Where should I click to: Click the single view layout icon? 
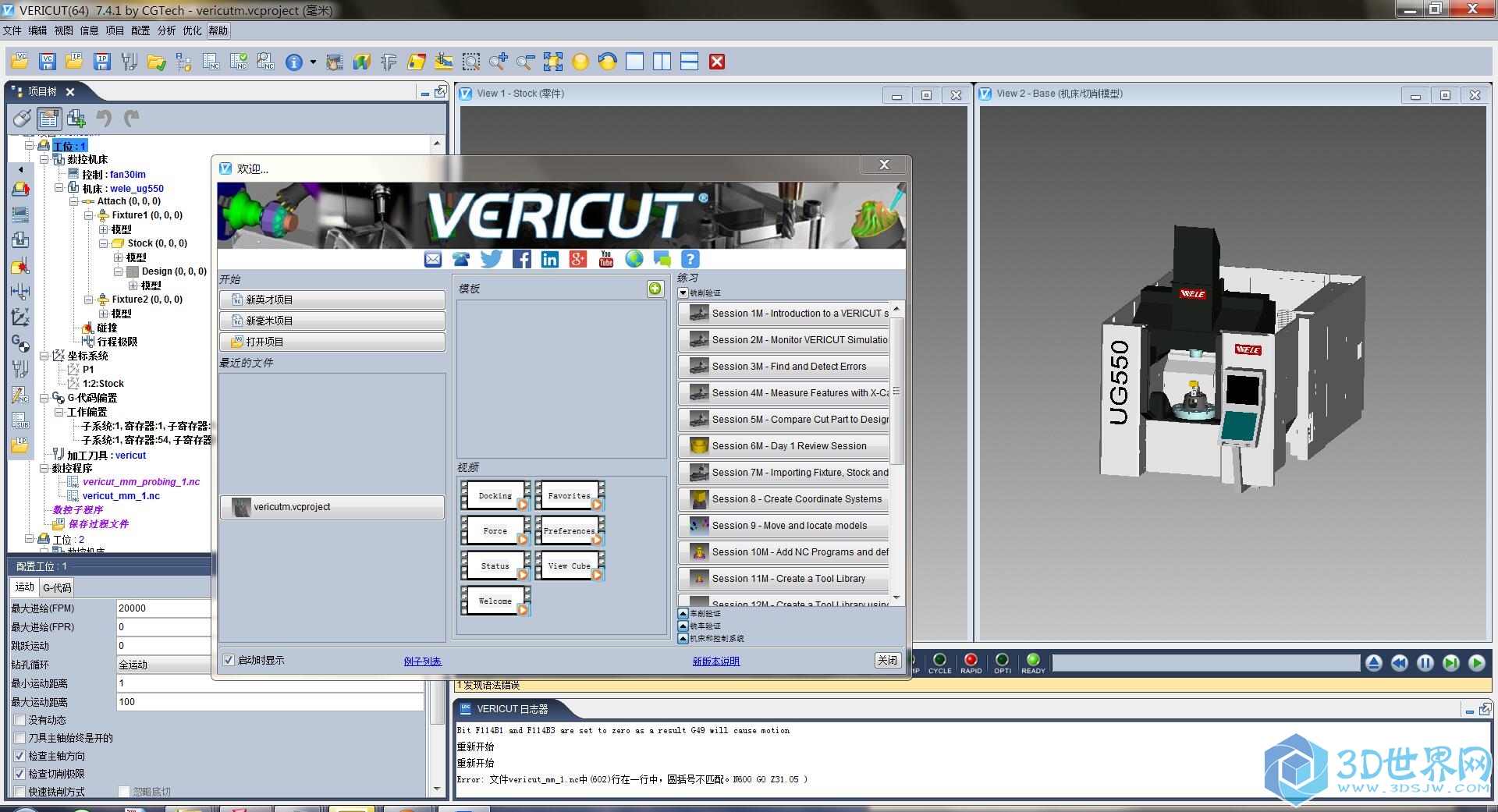pyautogui.click(x=635, y=62)
